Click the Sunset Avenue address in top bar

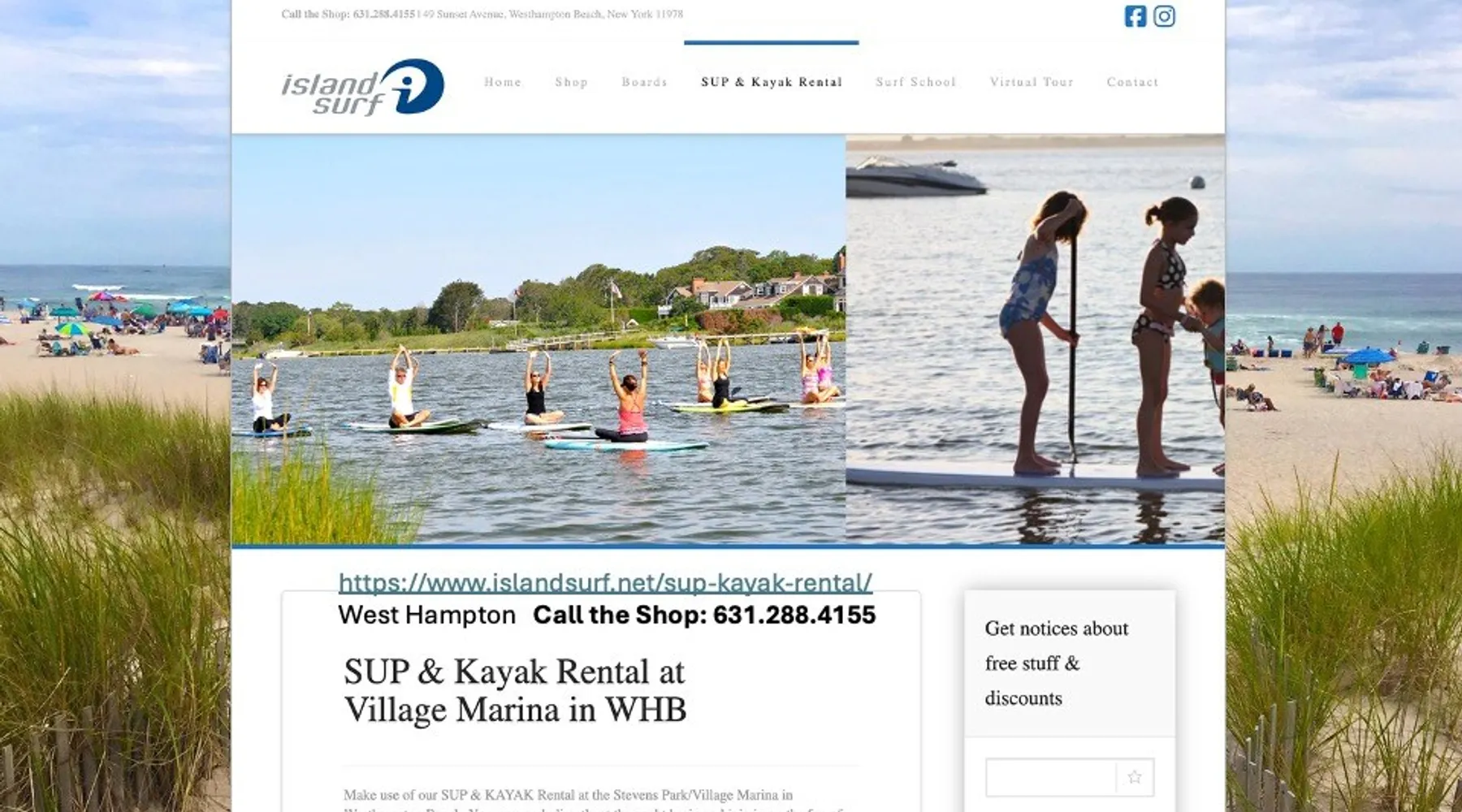(x=550, y=14)
